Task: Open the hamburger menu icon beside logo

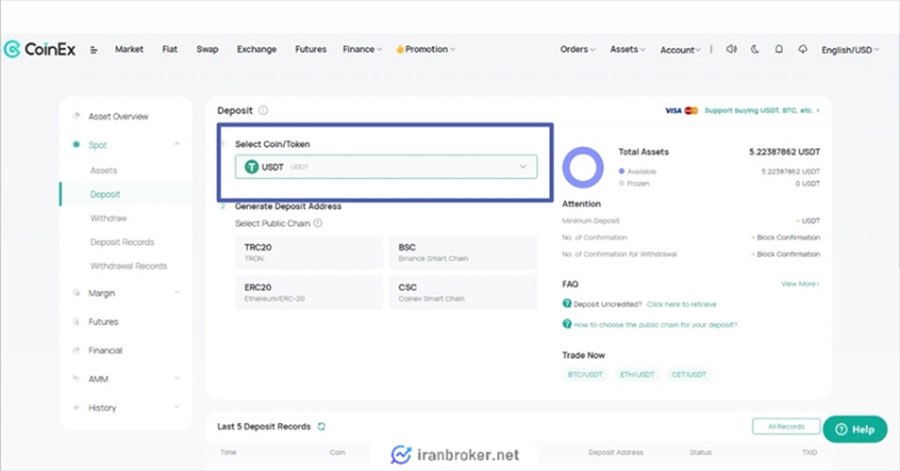Action: [x=94, y=50]
